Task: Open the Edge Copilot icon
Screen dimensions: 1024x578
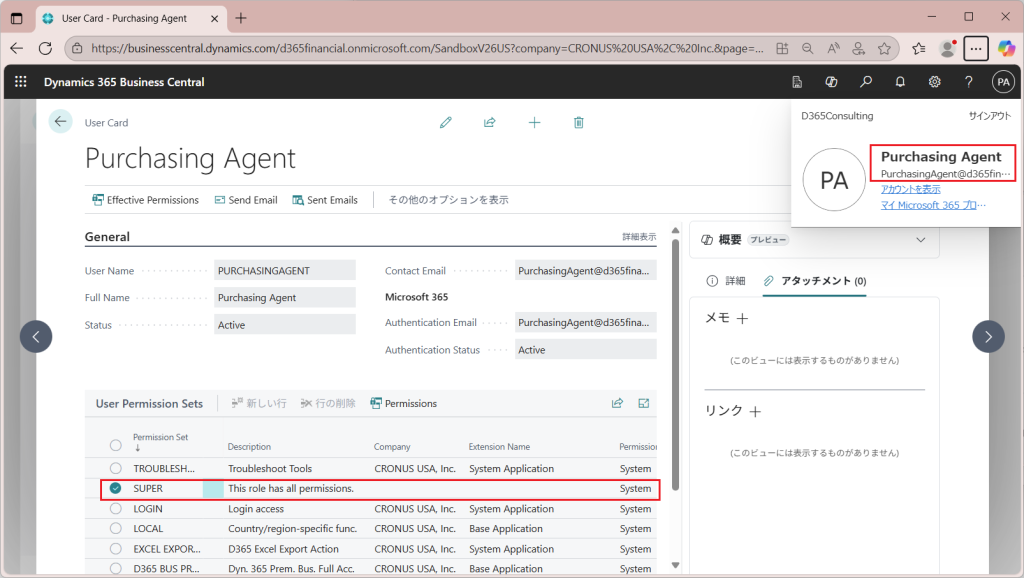Action: (1006, 48)
